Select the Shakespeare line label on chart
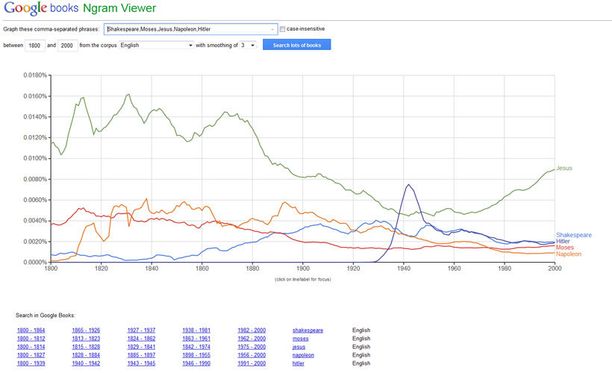Screen dimensions: 612x373 tap(573, 235)
